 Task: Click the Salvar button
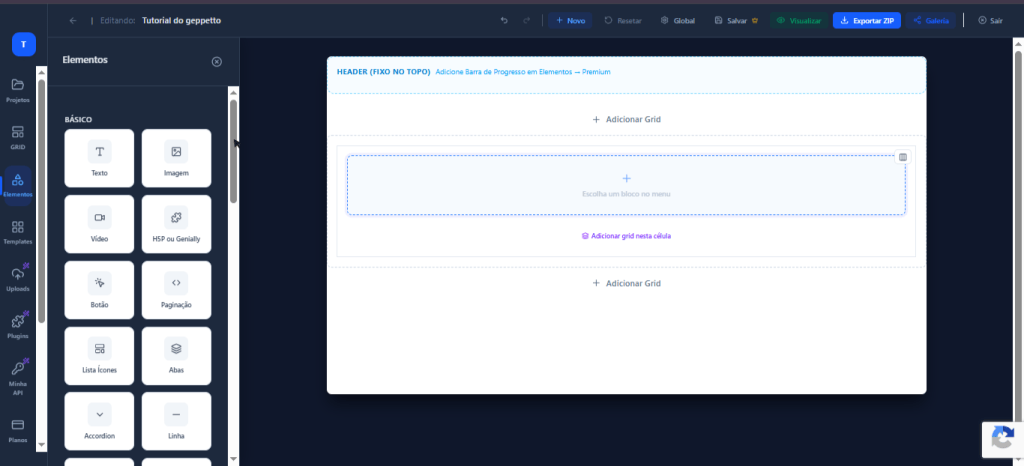click(736, 20)
